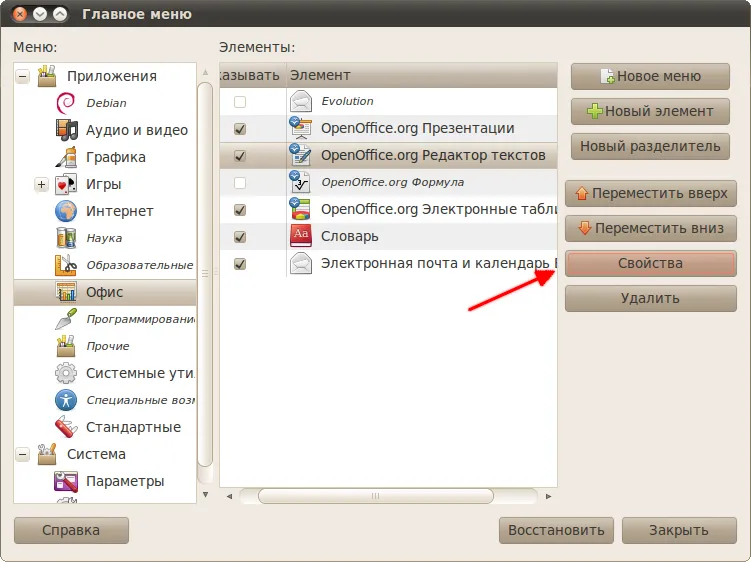The image size is (751, 562).
Task: Uncheck the Электронные таблицы checkbox
Action: 240,209
